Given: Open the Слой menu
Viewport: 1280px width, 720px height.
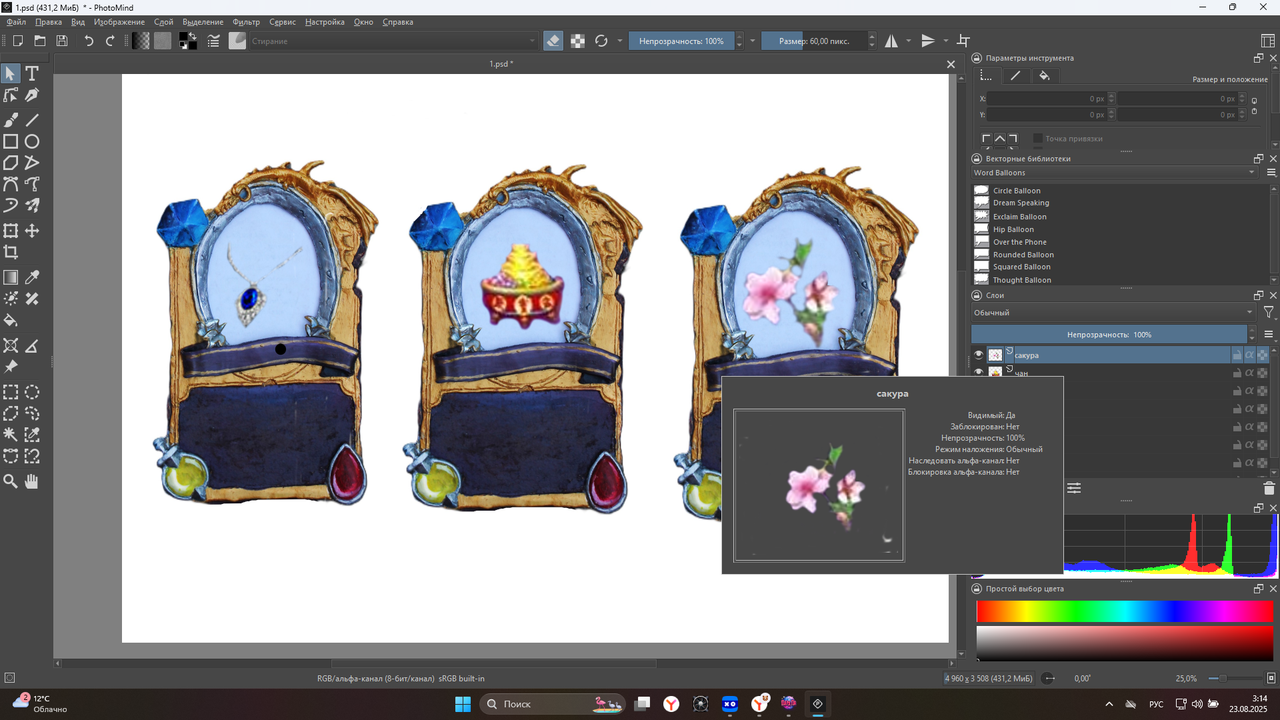Looking at the screenshot, I should point(163,21).
